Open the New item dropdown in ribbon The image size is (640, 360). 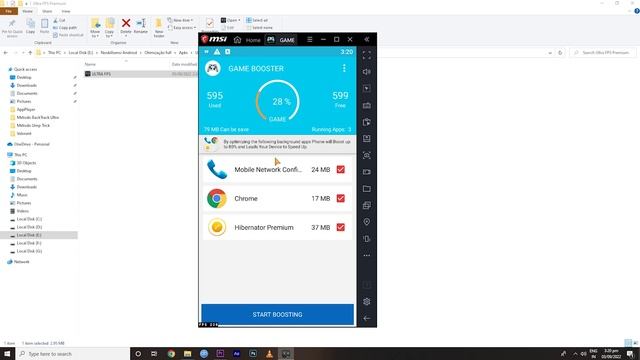coord(180,20)
